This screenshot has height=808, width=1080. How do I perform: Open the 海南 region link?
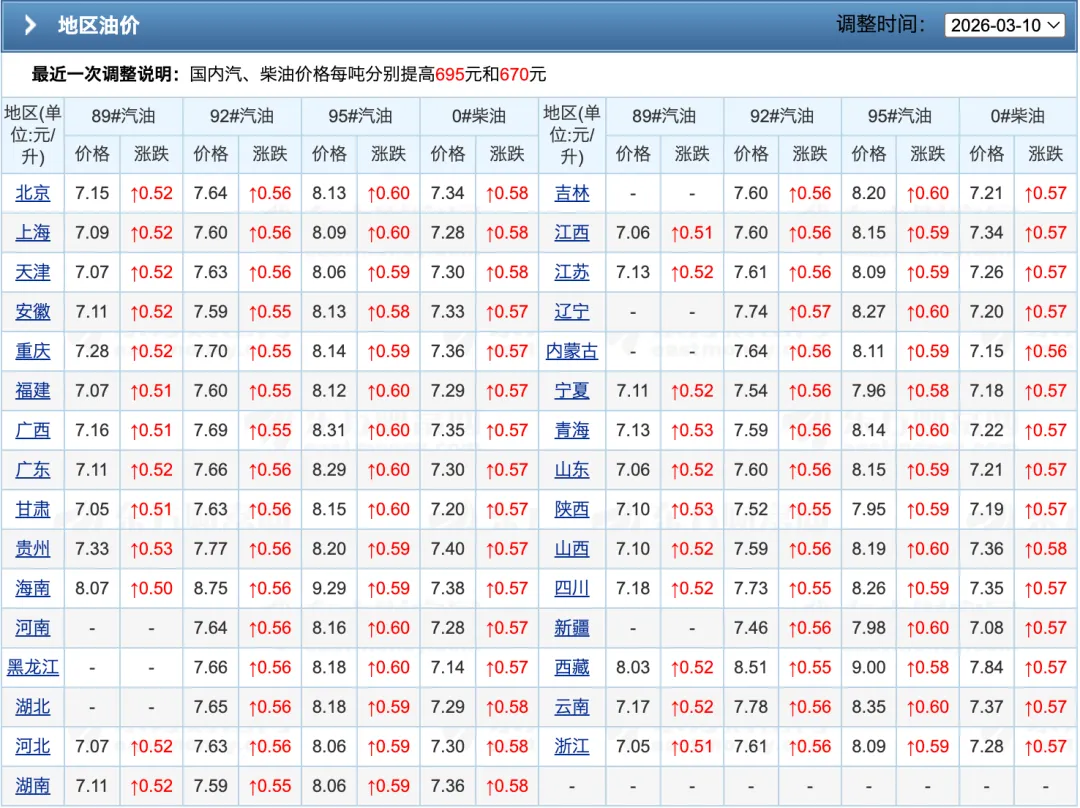pos(32,588)
